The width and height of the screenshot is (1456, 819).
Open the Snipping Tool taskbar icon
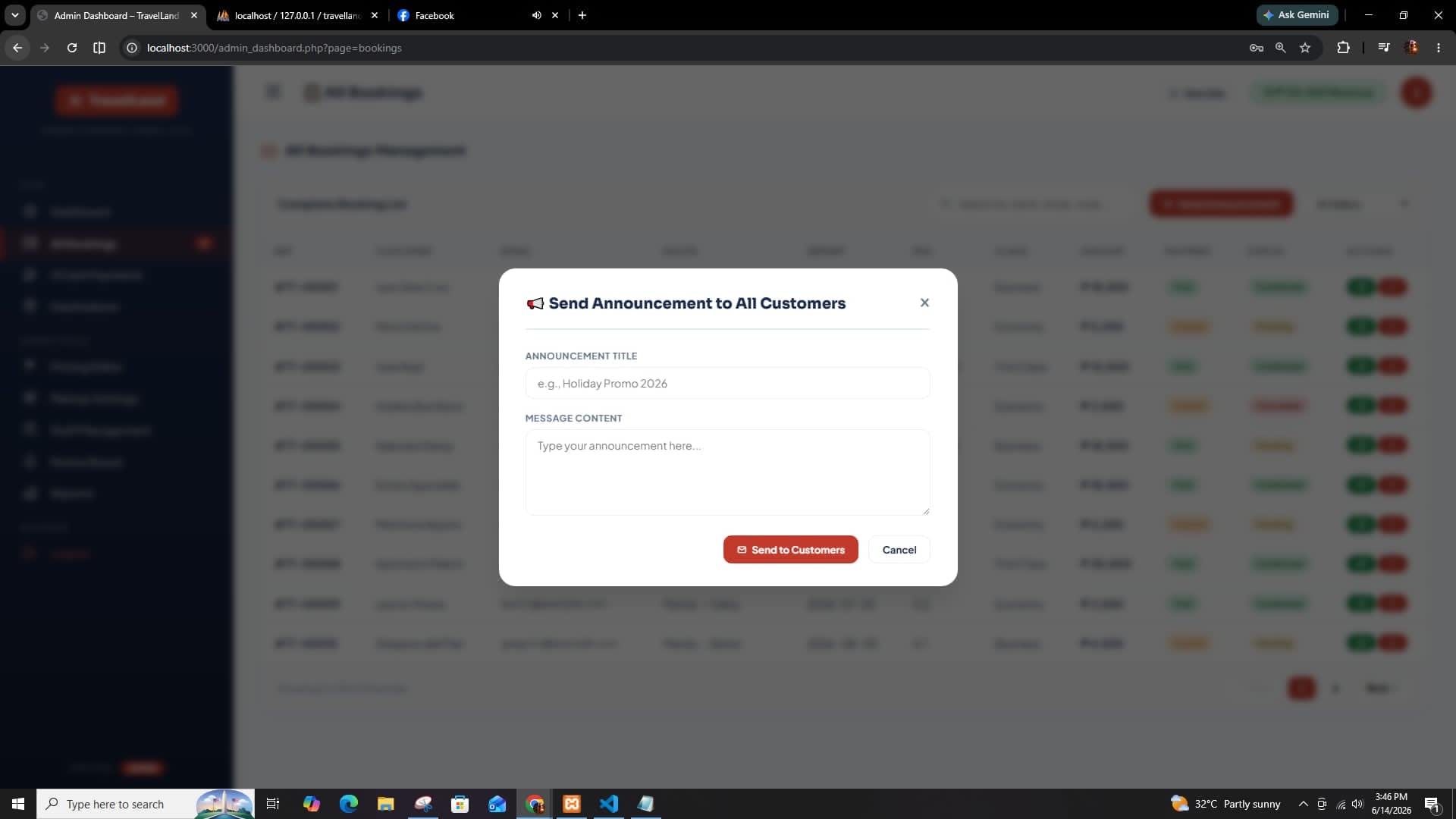click(x=423, y=804)
